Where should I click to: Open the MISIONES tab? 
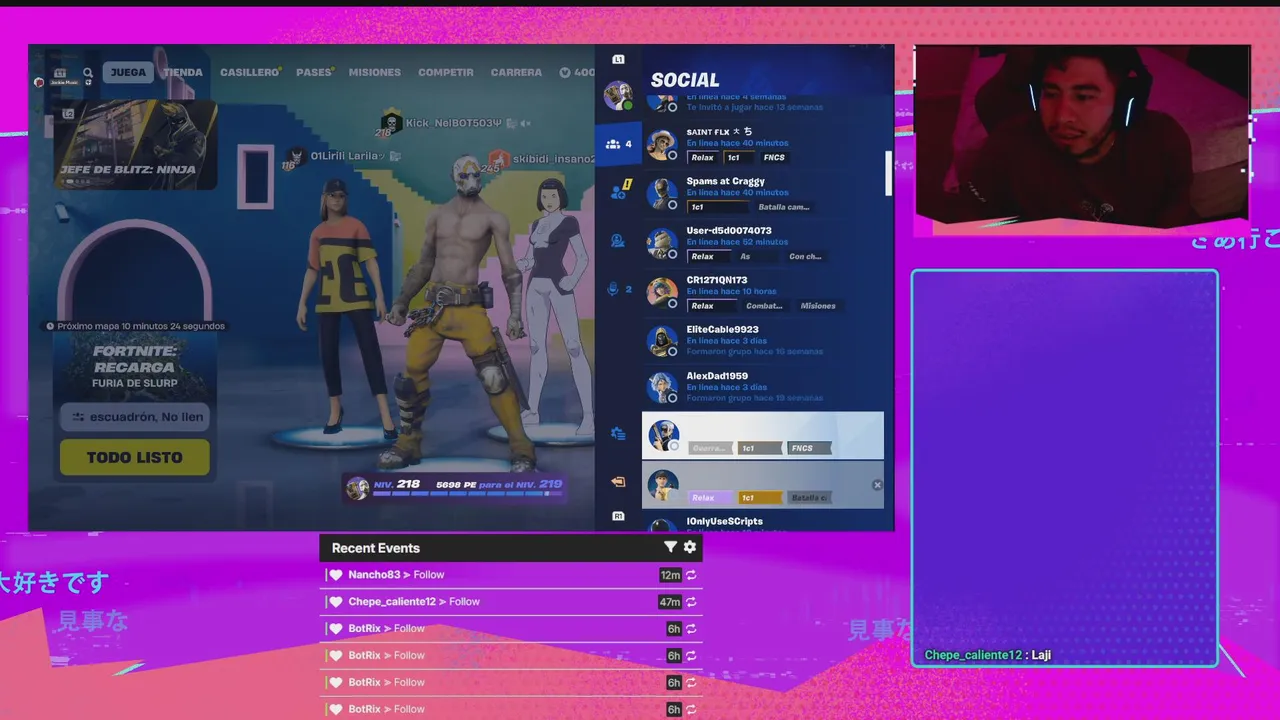(374, 72)
